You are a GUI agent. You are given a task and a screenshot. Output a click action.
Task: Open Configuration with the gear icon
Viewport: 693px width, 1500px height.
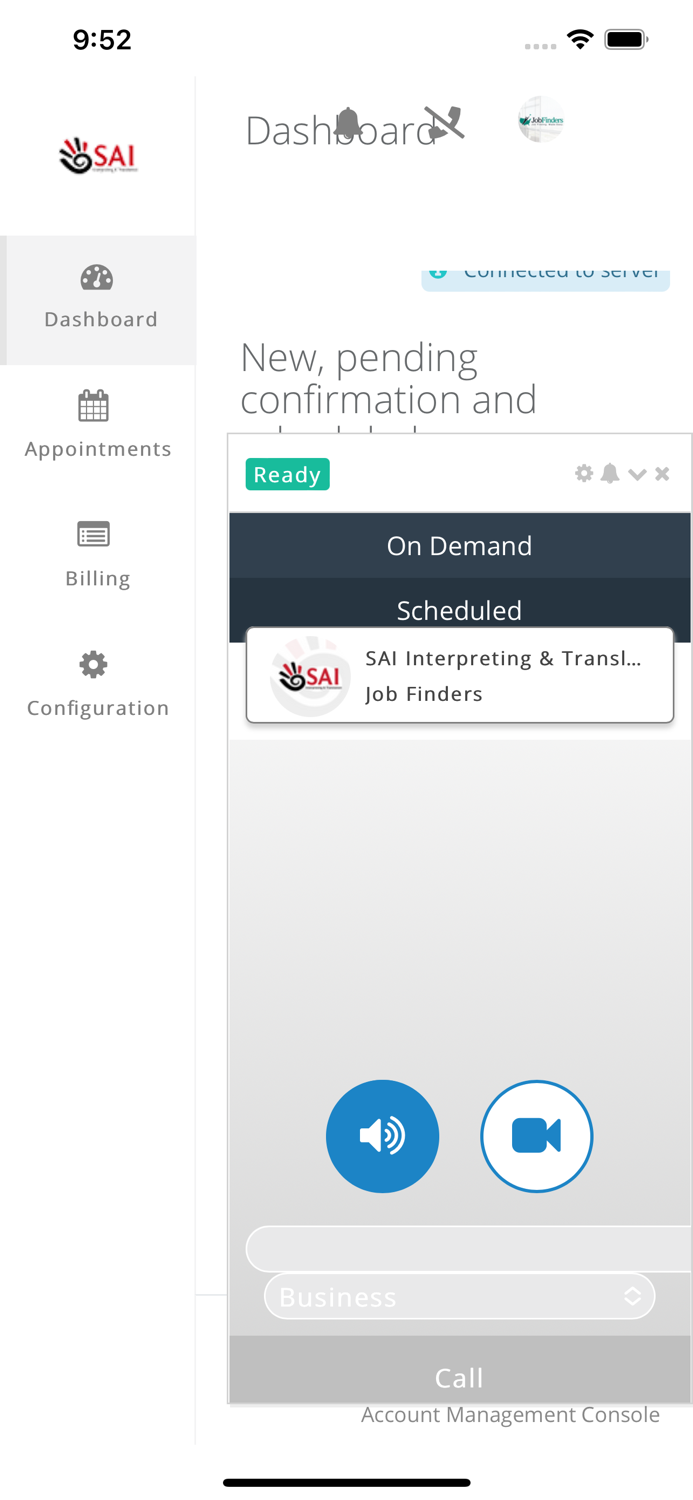[93, 664]
